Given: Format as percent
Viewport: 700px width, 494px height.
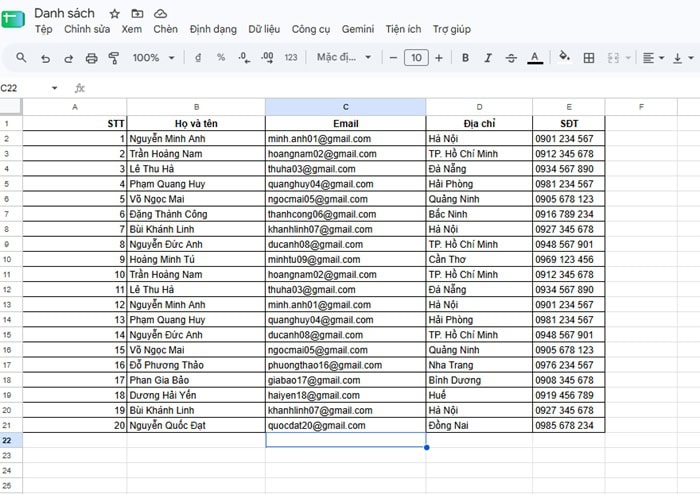Looking at the screenshot, I should 221,58.
